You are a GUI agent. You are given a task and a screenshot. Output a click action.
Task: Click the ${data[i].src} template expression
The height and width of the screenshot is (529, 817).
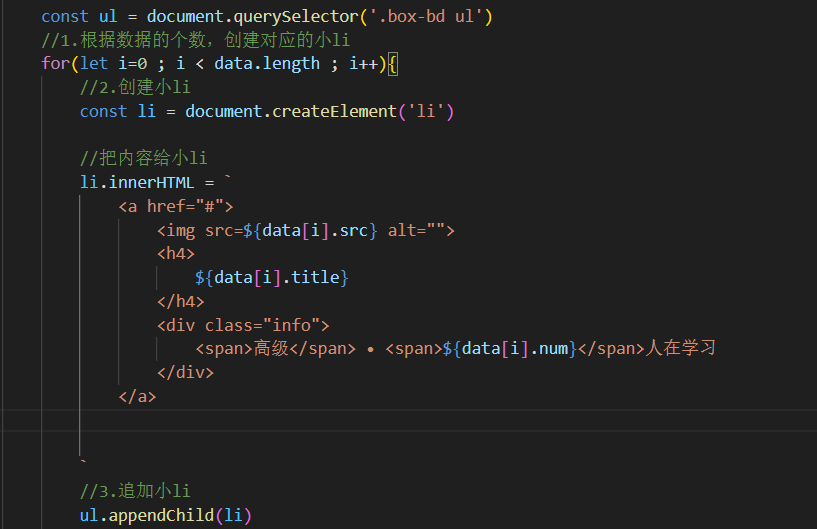click(x=310, y=230)
